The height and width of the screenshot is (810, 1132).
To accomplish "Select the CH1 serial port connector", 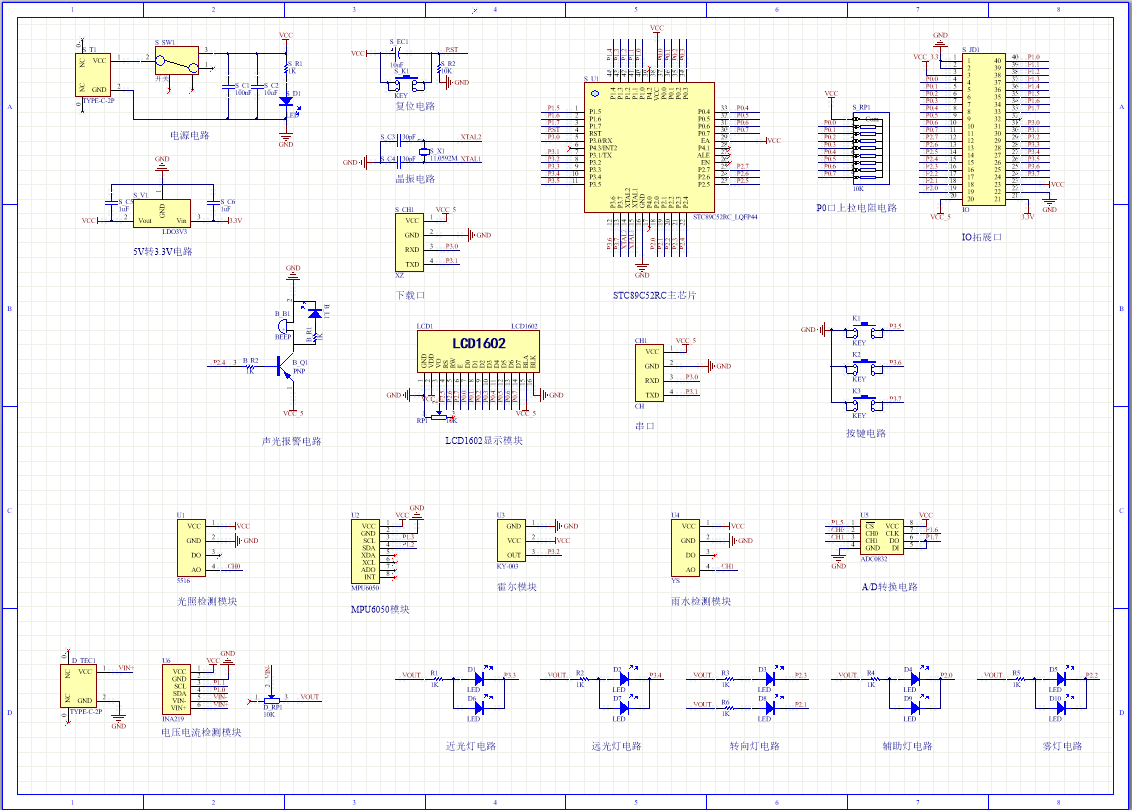I will click(649, 373).
